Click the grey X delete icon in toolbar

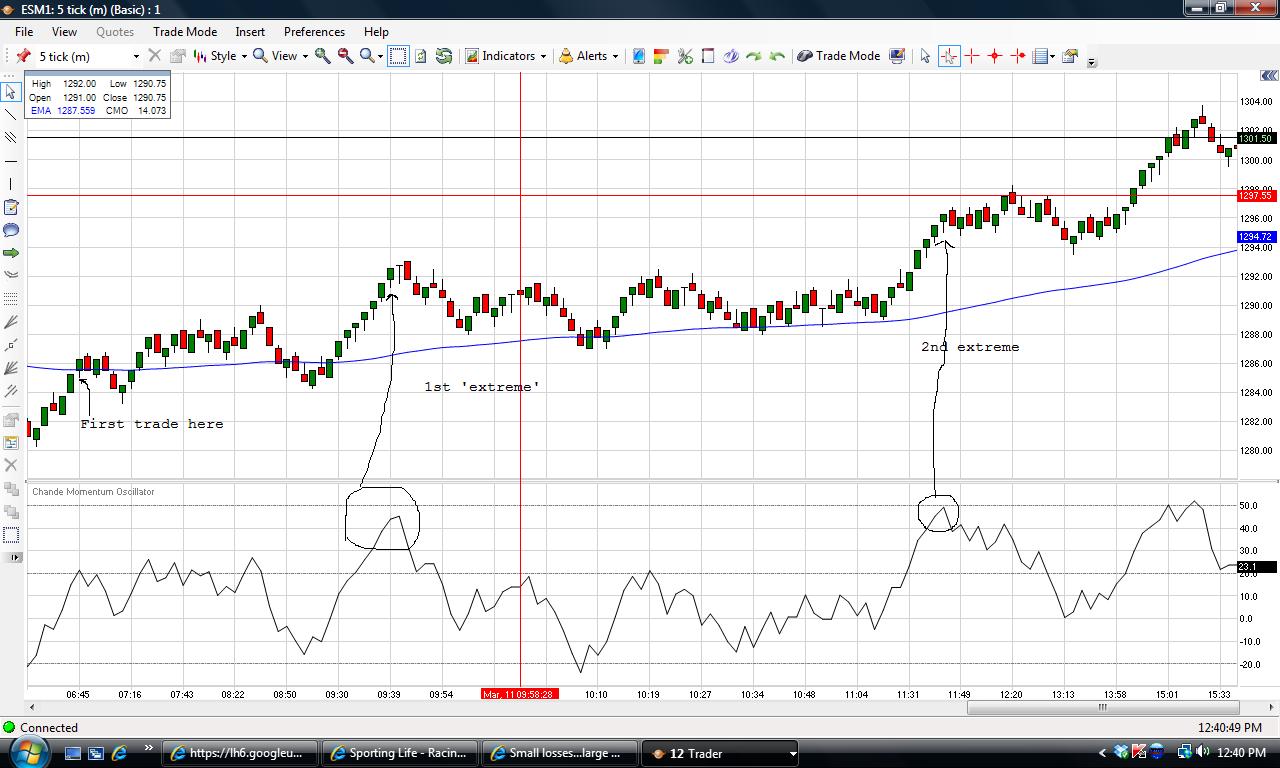click(x=155, y=56)
